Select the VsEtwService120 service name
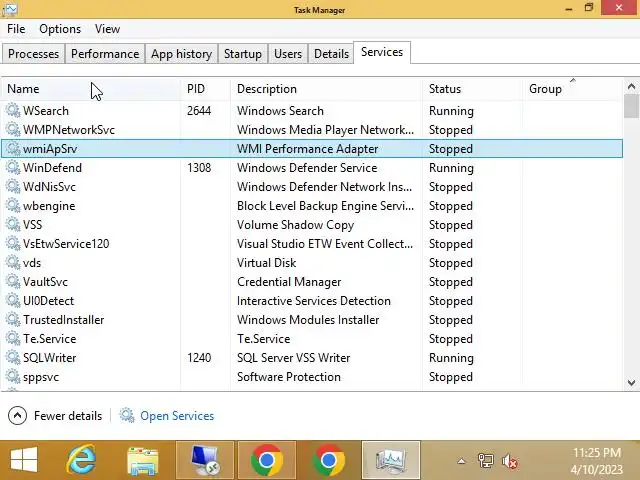This screenshot has height=480, width=640. 66,244
